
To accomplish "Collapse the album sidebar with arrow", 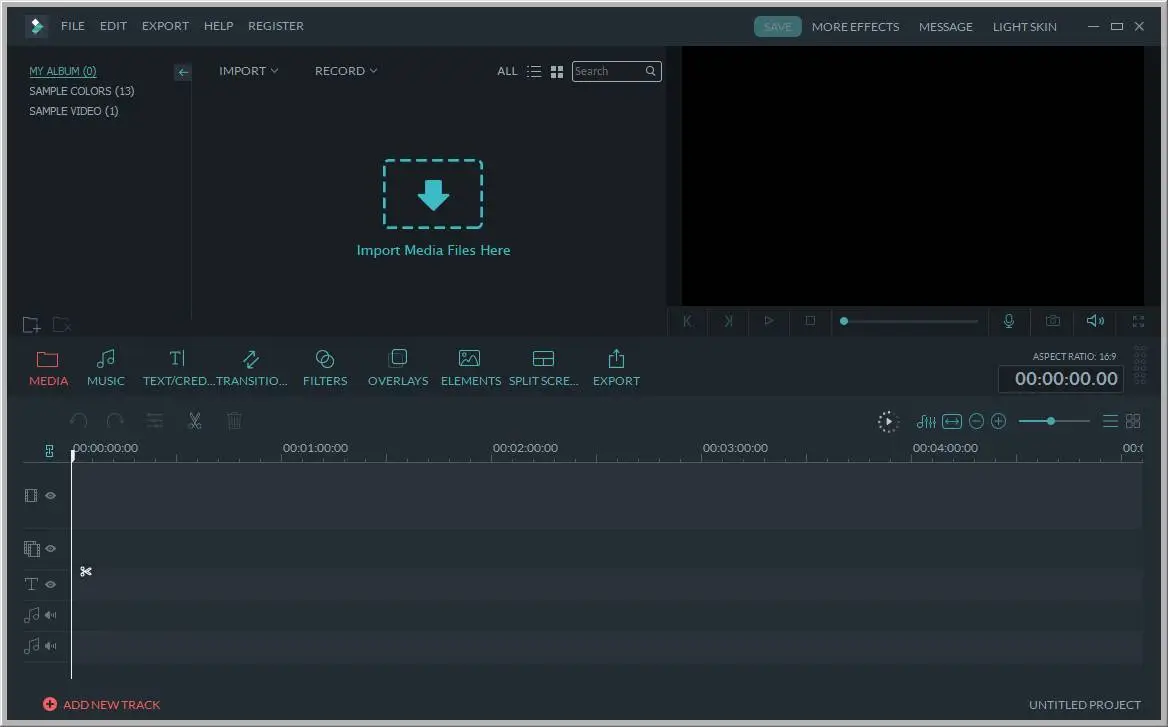I will pyautogui.click(x=182, y=72).
